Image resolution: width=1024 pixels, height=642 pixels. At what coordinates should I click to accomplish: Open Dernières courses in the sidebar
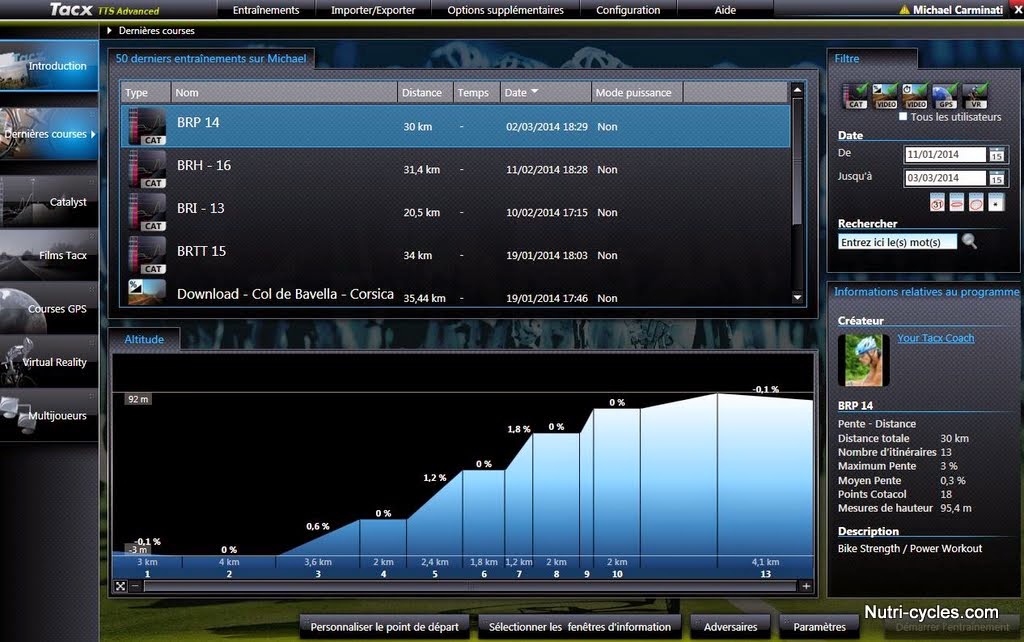pyautogui.click(x=49, y=134)
